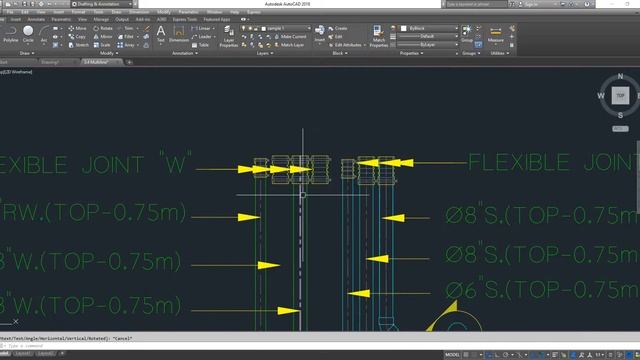
Task: Select the Polyline tool
Action: coord(11,34)
